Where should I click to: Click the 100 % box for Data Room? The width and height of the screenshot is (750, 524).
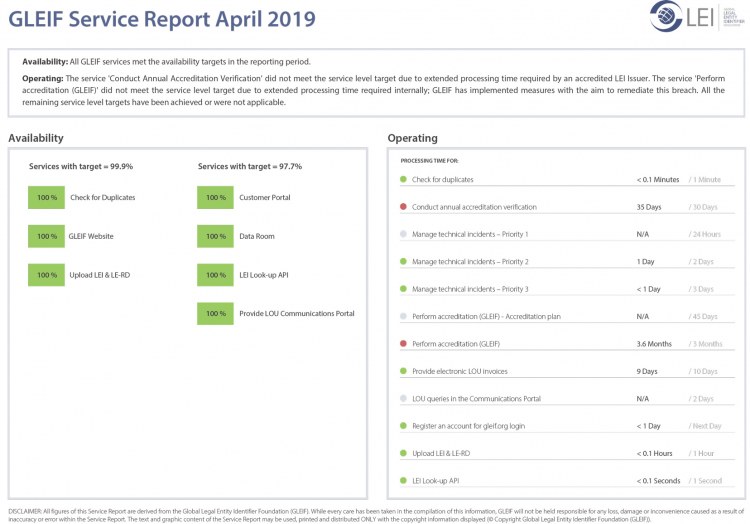pos(215,237)
